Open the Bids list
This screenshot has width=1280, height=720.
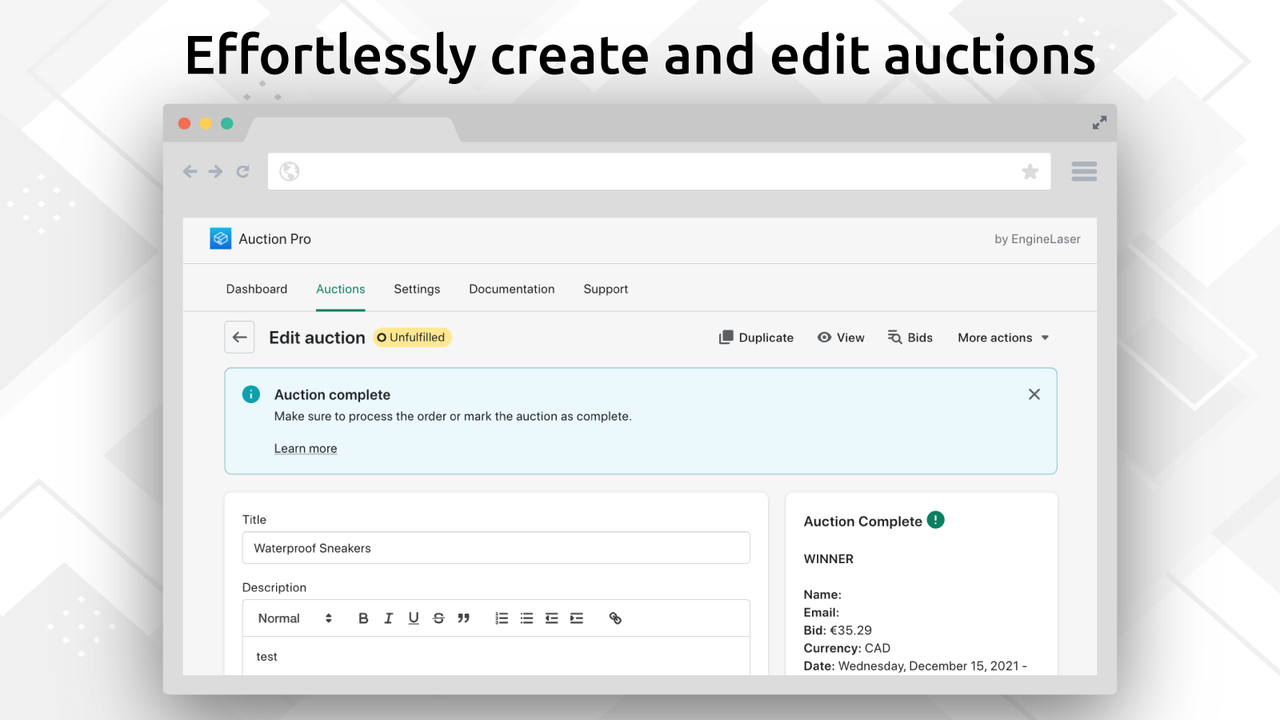[x=910, y=337]
